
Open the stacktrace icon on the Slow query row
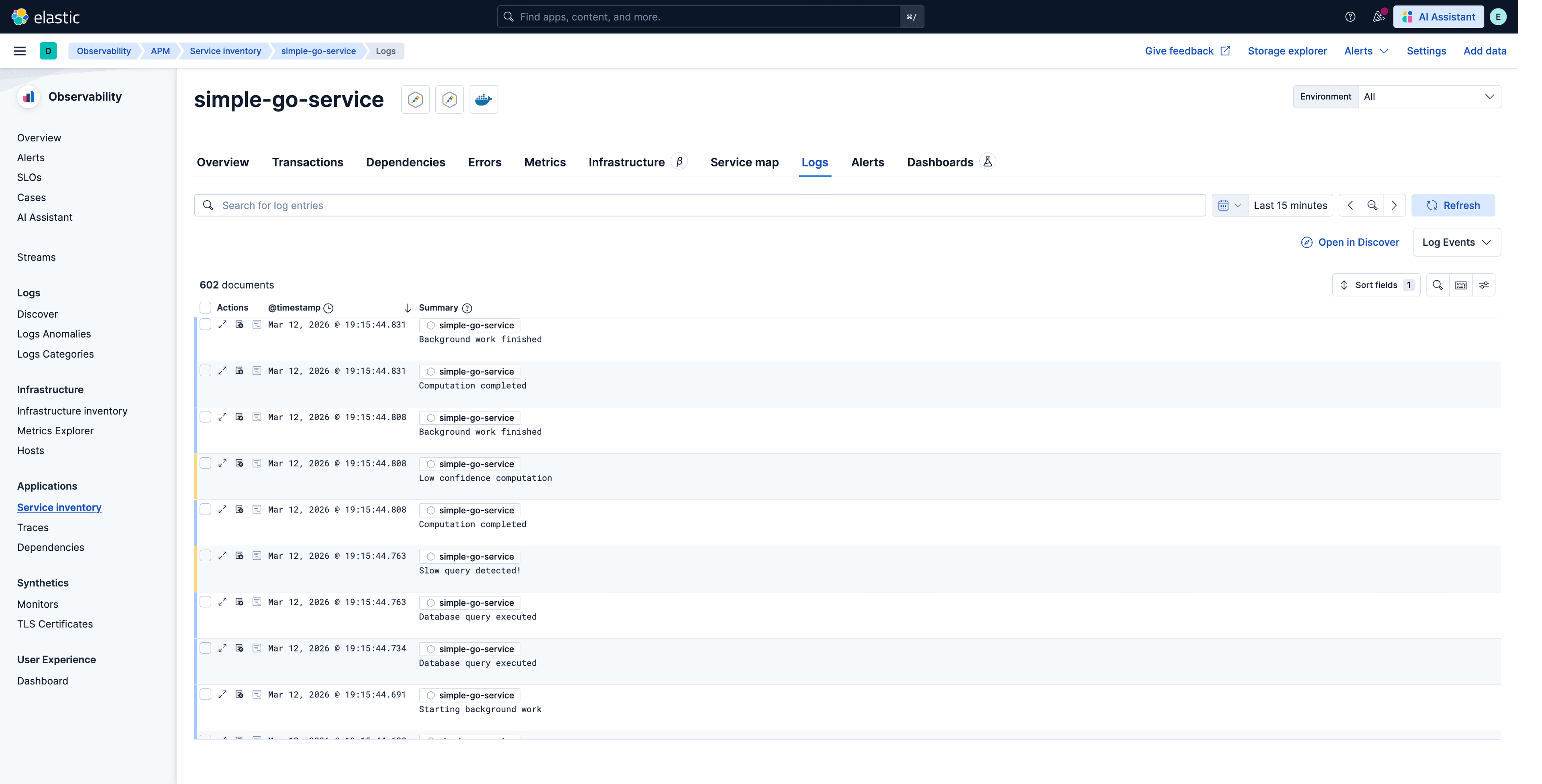[257, 555]
